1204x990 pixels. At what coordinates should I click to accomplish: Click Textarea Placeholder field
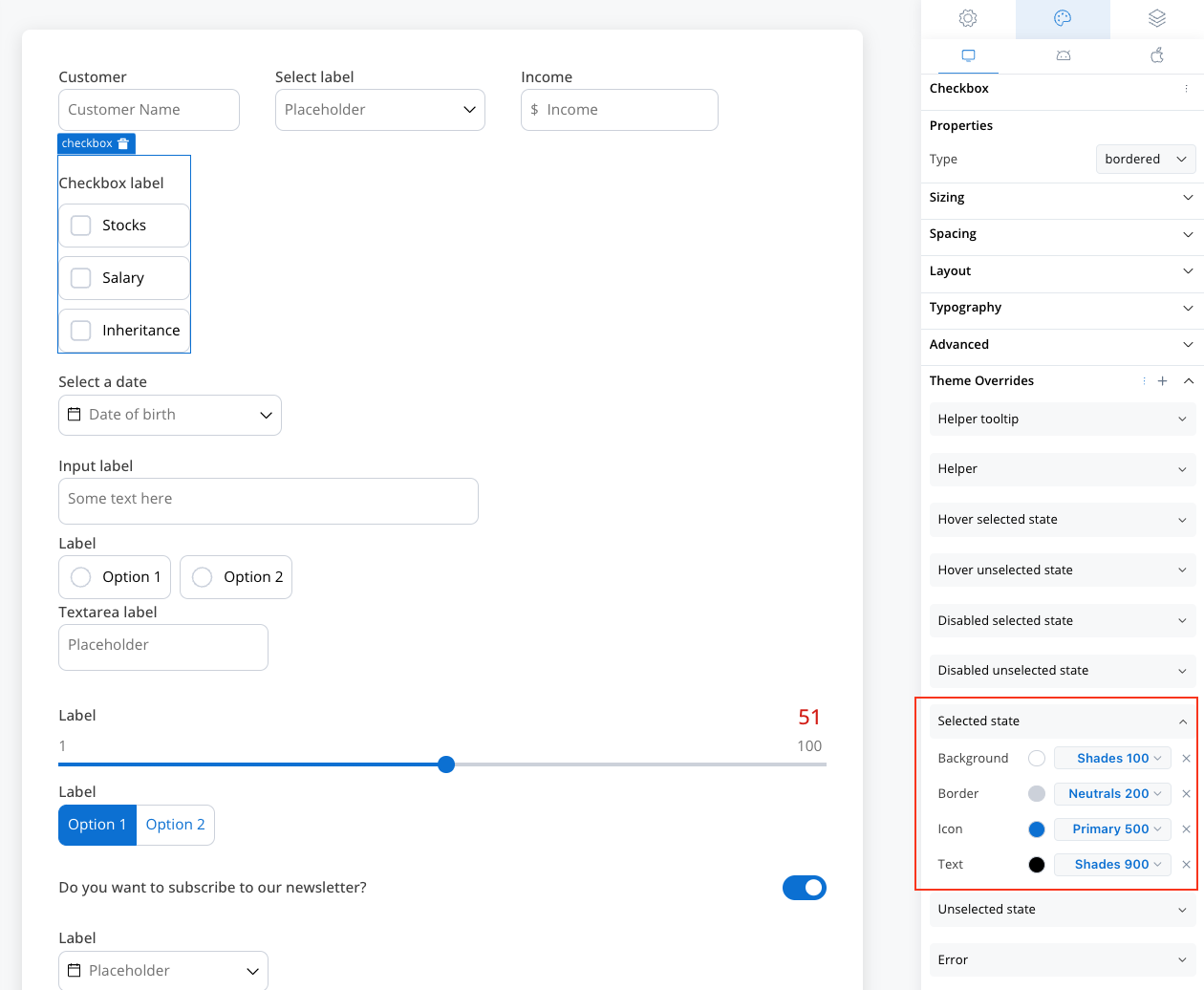[x=163, y=647]
